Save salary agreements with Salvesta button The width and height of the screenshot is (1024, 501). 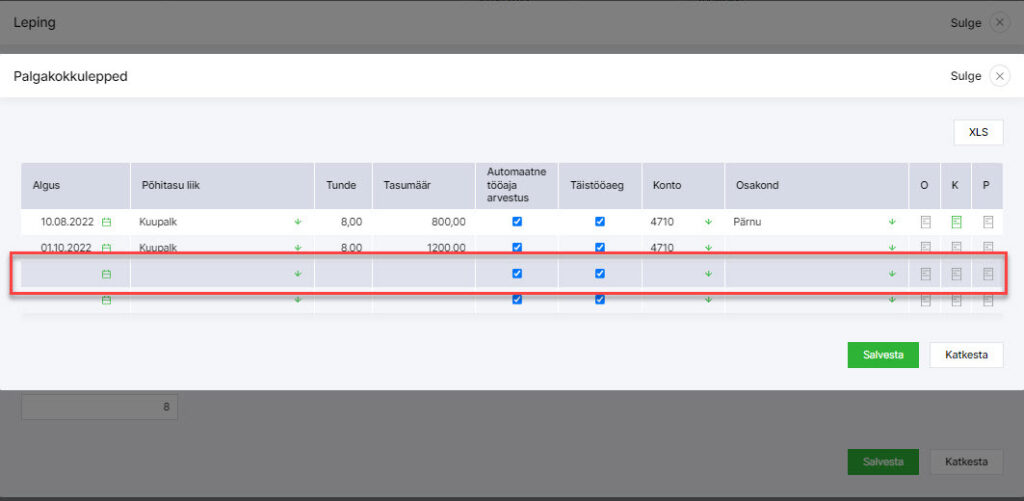click(882, 354)
